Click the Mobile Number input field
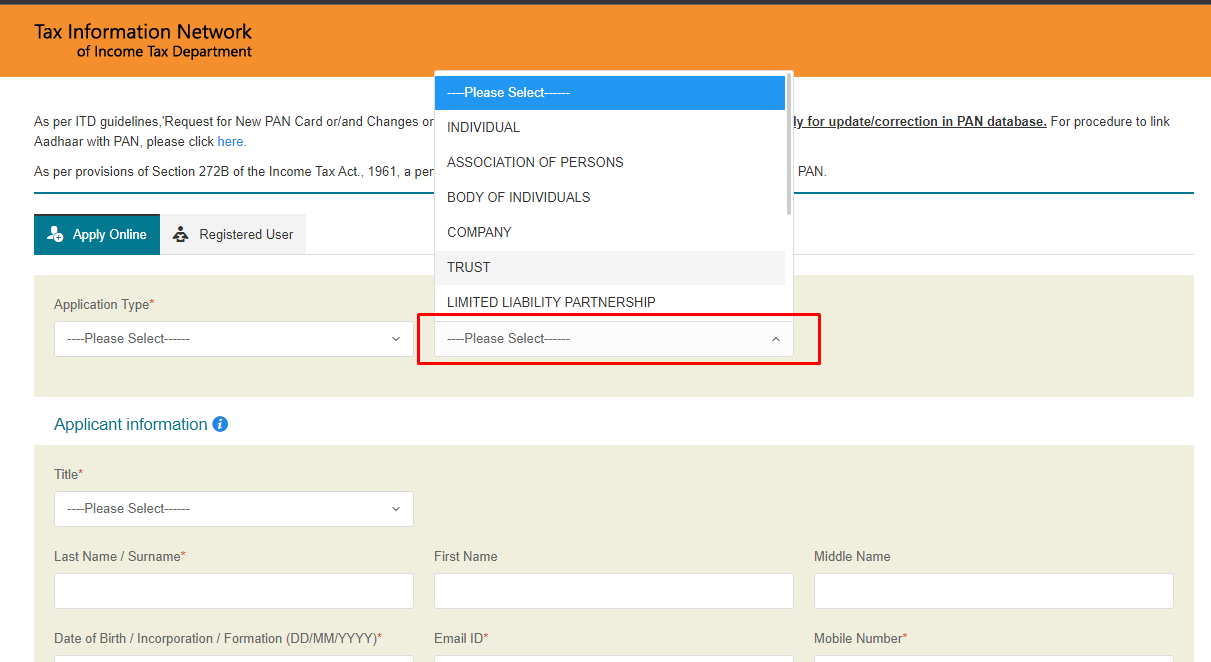The height and width of the screenshot is (662, 1211). 993,659
